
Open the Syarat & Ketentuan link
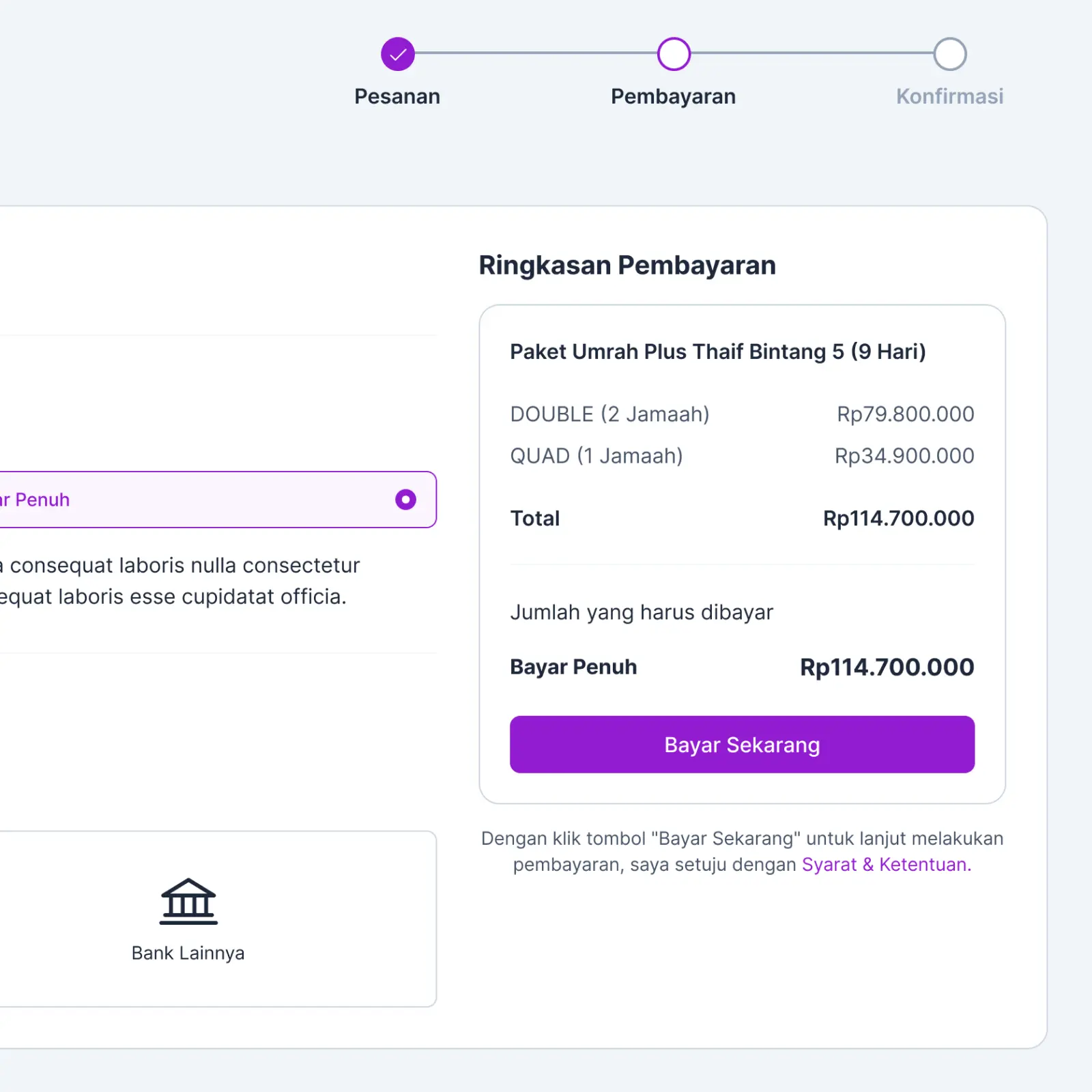[885, 864]
